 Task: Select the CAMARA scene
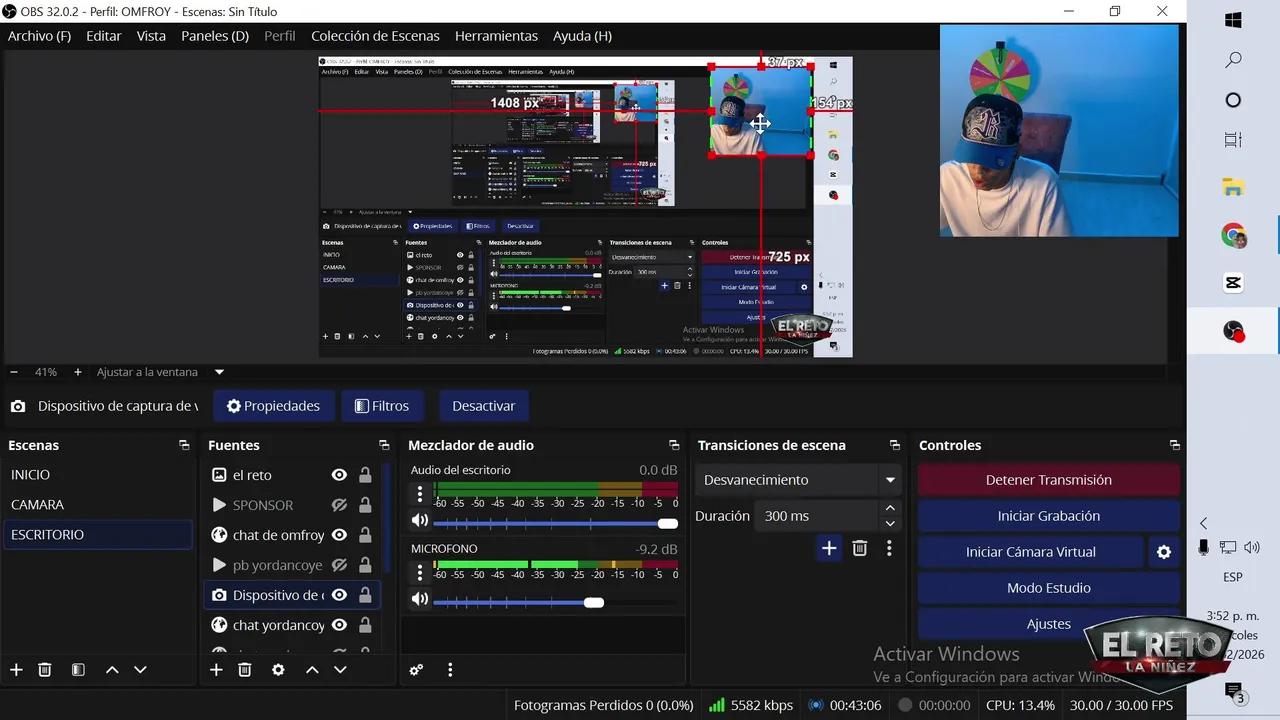click(x=97, y=505)
